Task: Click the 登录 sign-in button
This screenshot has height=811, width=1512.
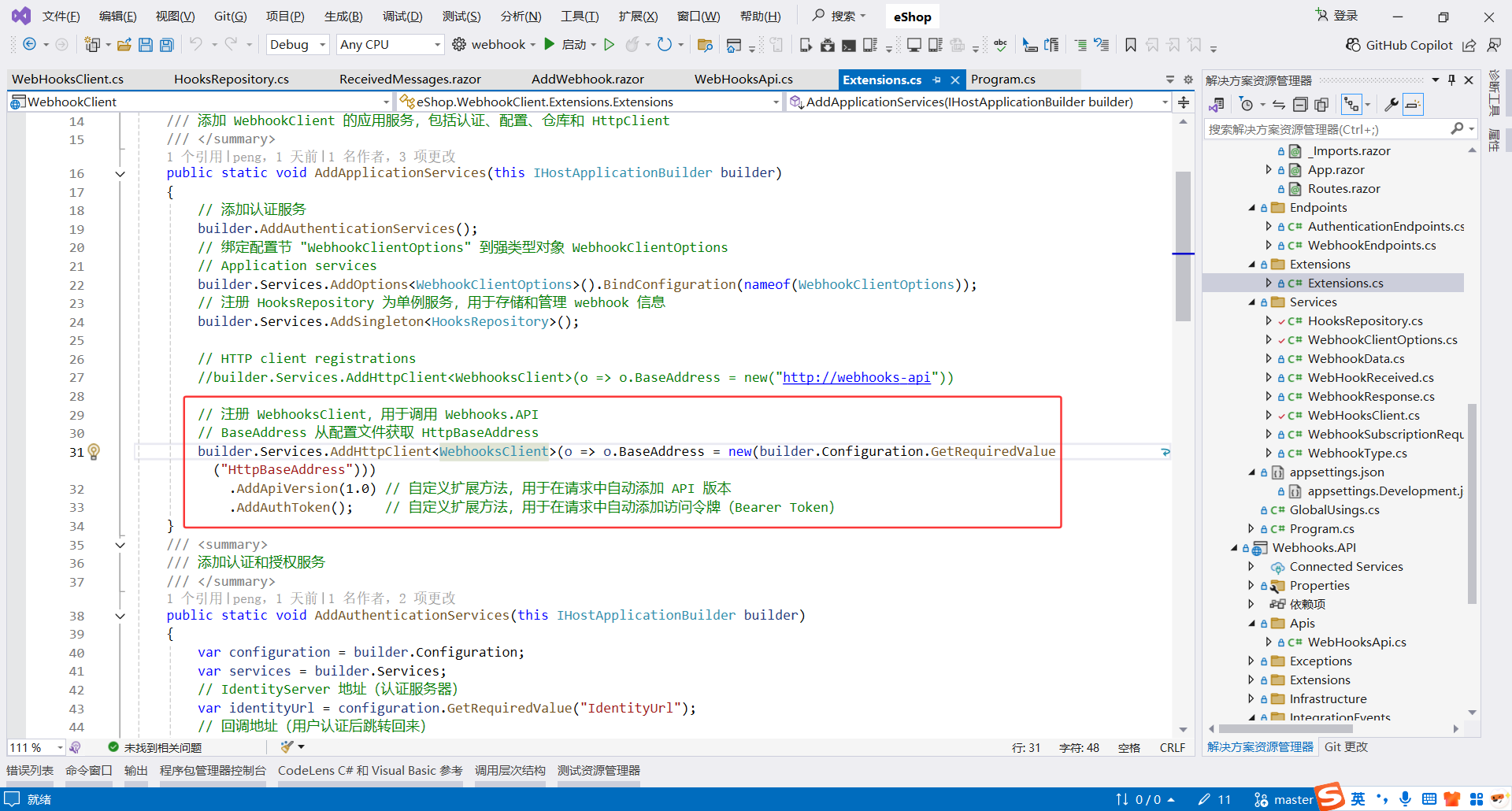Action: click(x=1337, y=16)
